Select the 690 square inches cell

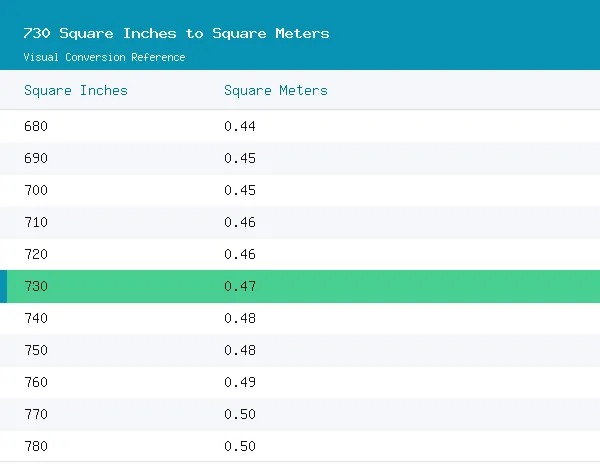[36, 158]
